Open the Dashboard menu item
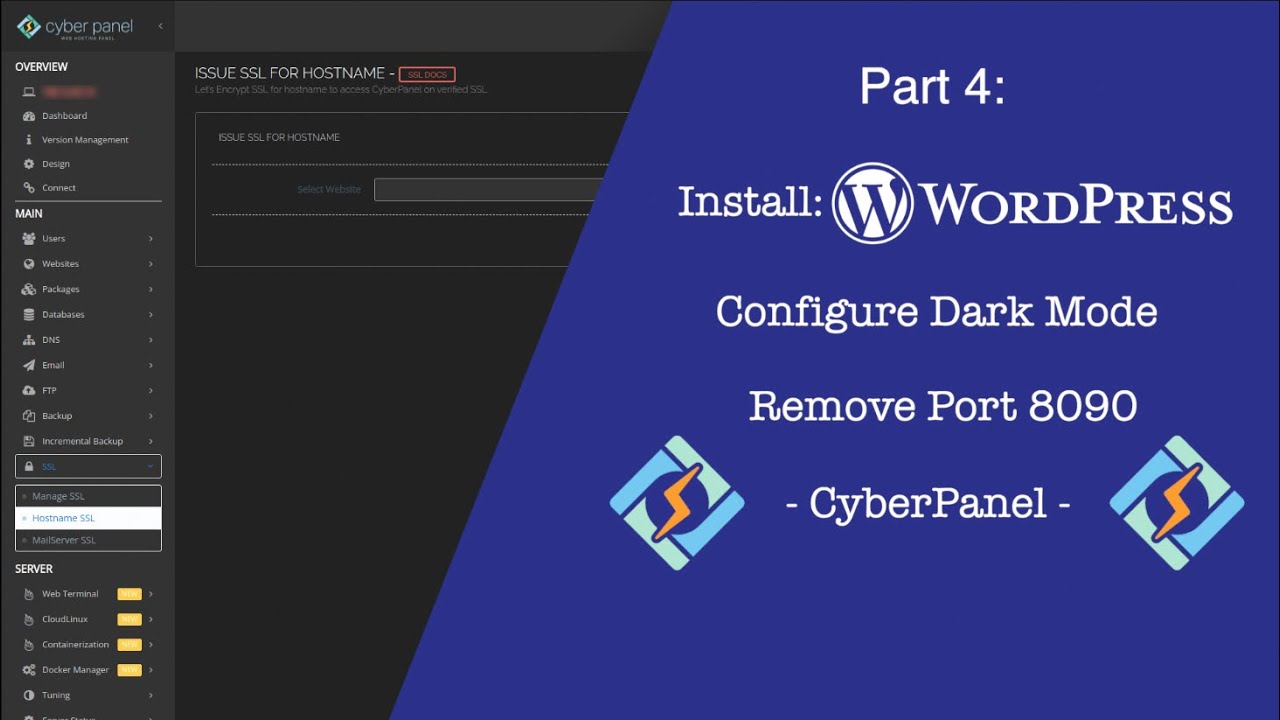 tap(64, 116)
